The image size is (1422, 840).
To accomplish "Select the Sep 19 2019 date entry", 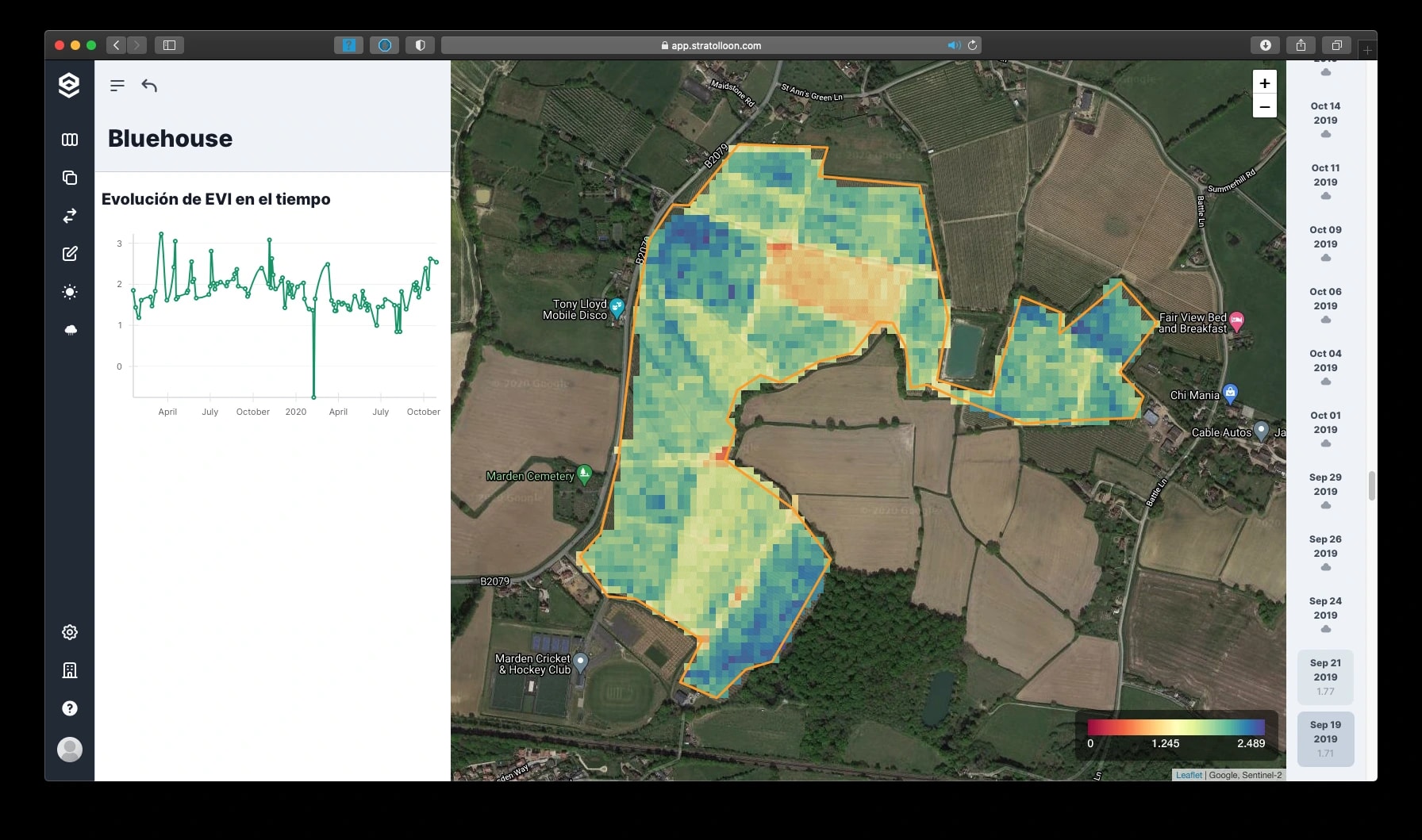I will coord(1325,739).
